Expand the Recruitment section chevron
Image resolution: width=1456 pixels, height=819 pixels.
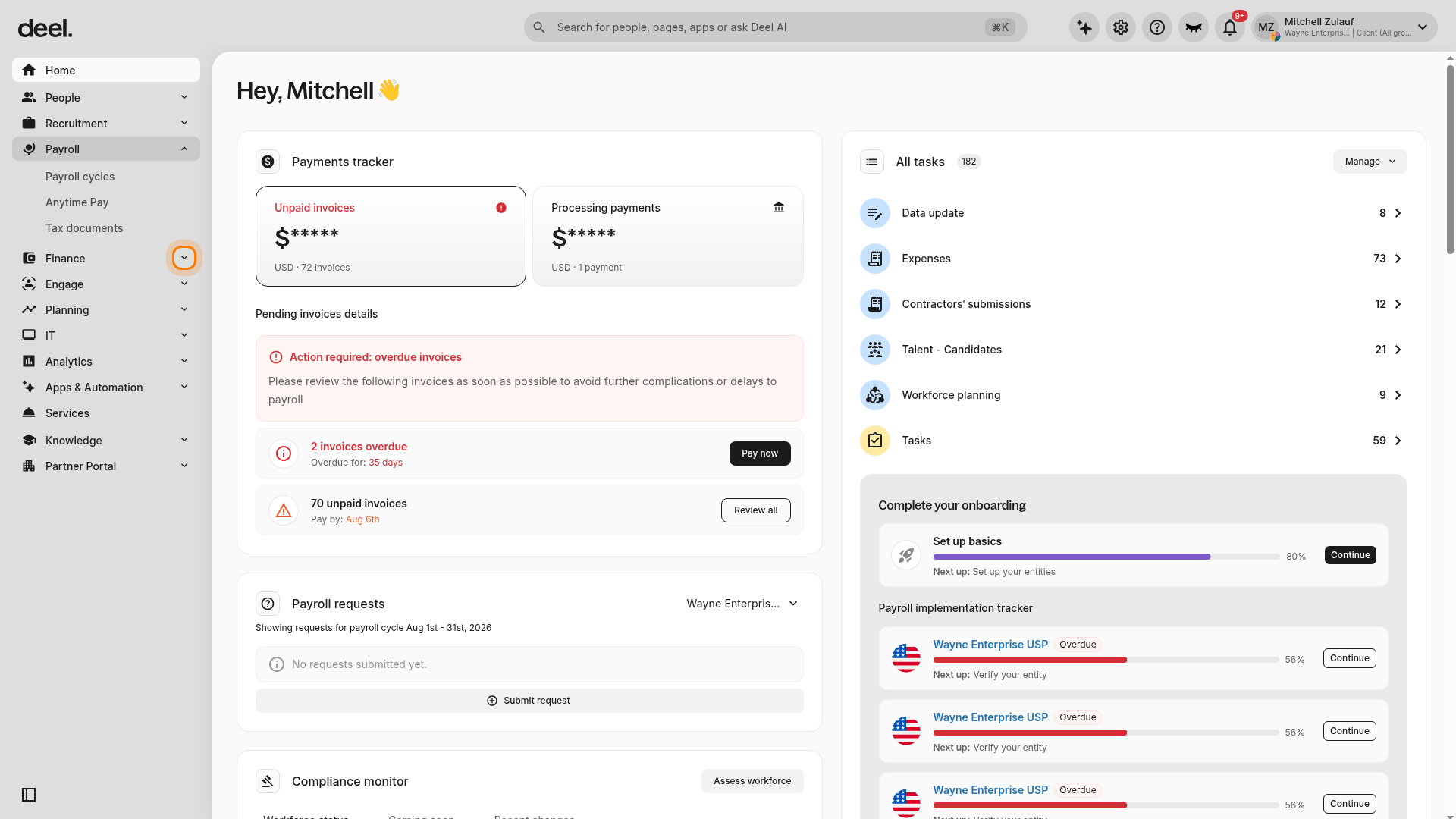pyautogui.click(x=184, y=123)
